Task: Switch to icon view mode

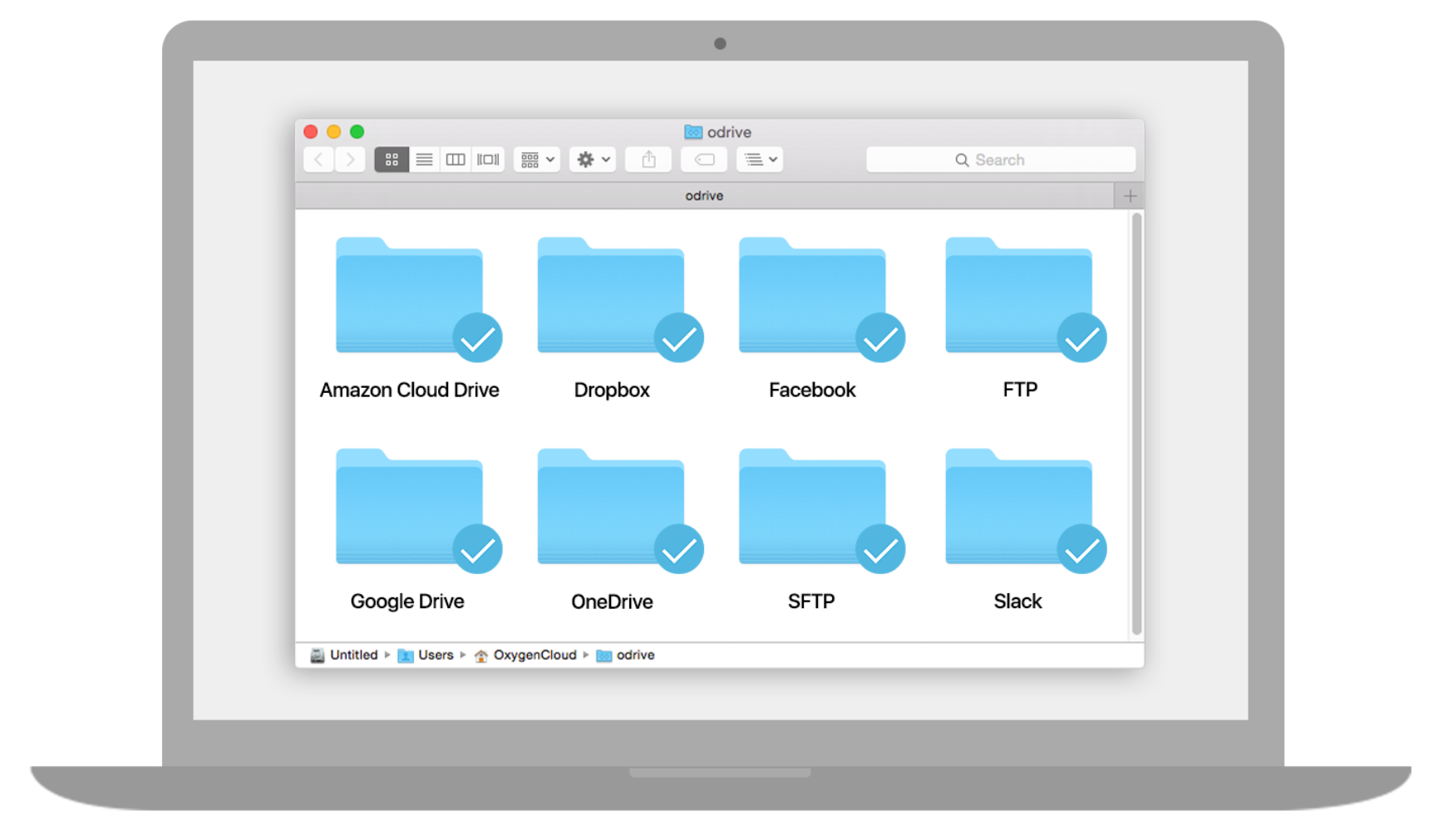Action: coord(392,160)
